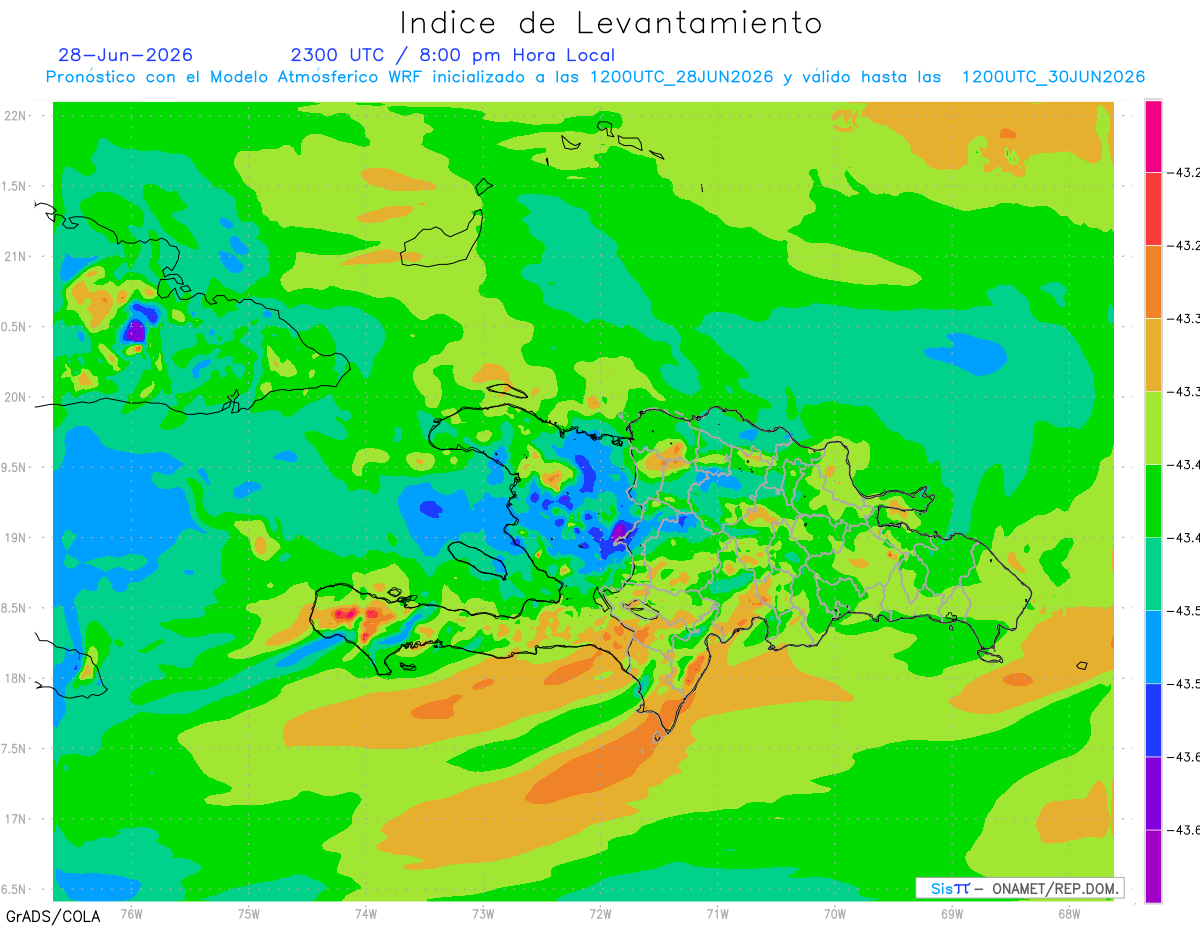This screenshot has width=1200, height=927.
Task: Pick the golden yellow-orange color bar swatch
Action: pyautogui.click(x=1153, y=355)
